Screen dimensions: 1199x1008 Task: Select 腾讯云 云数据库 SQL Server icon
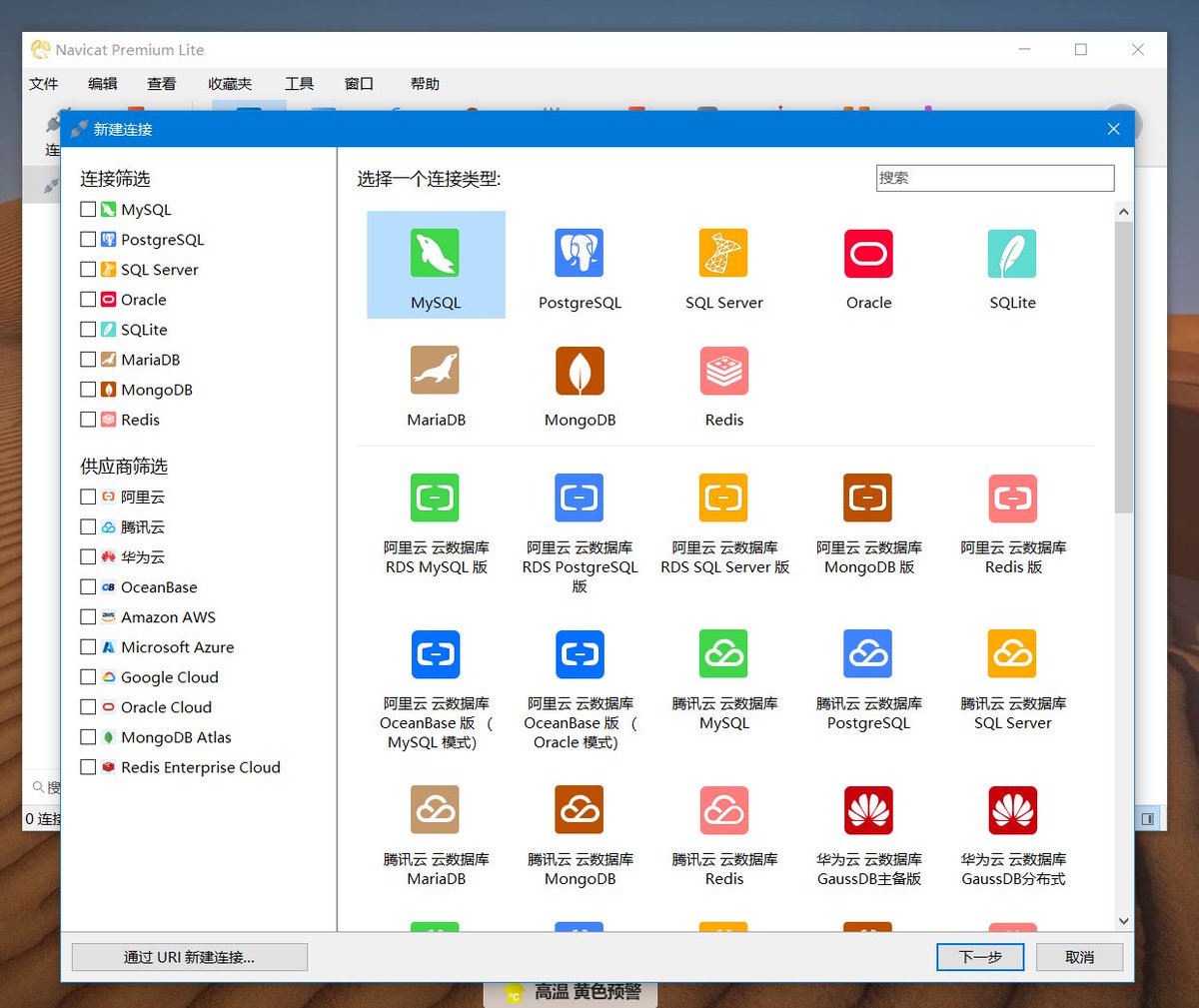[x=1012, y=654]
